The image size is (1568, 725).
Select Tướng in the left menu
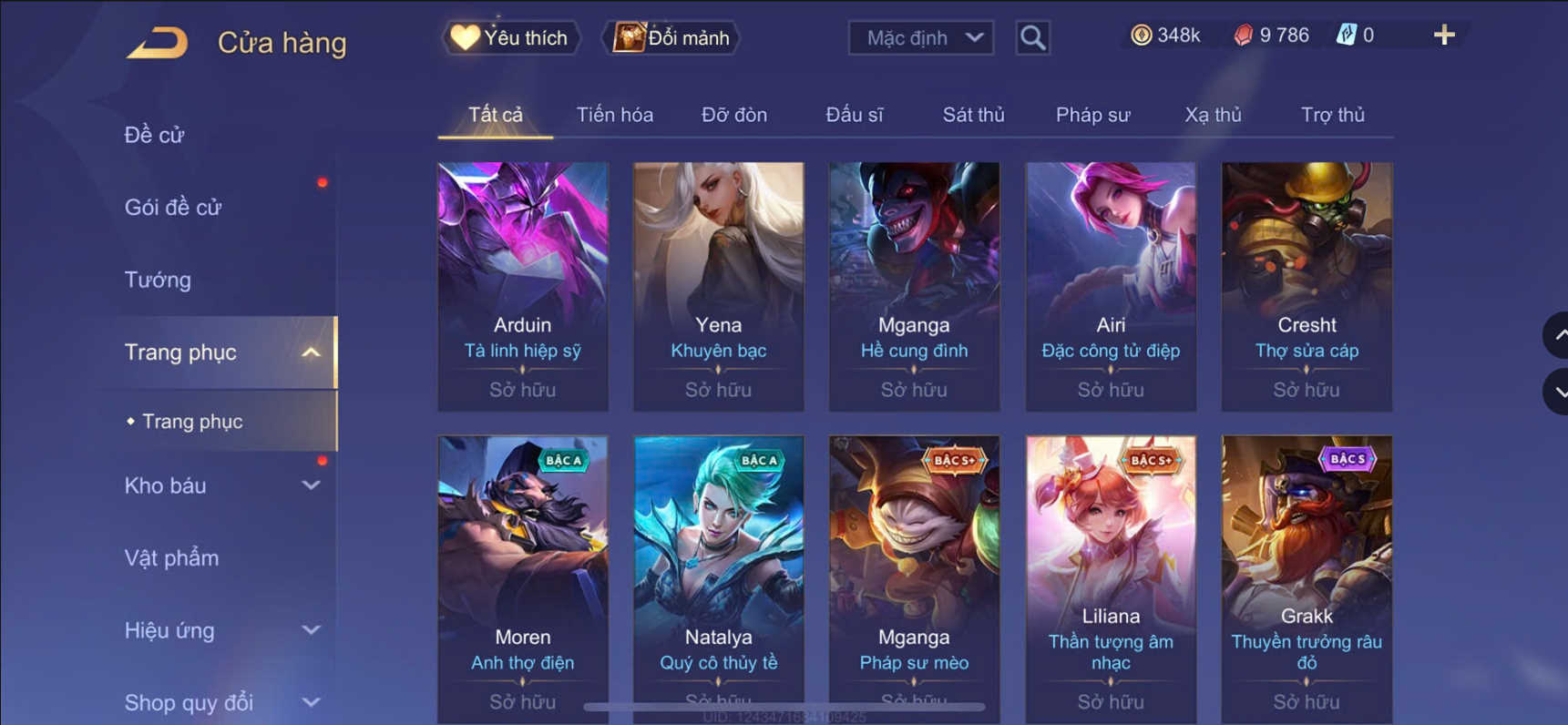(x=158, y=280)
